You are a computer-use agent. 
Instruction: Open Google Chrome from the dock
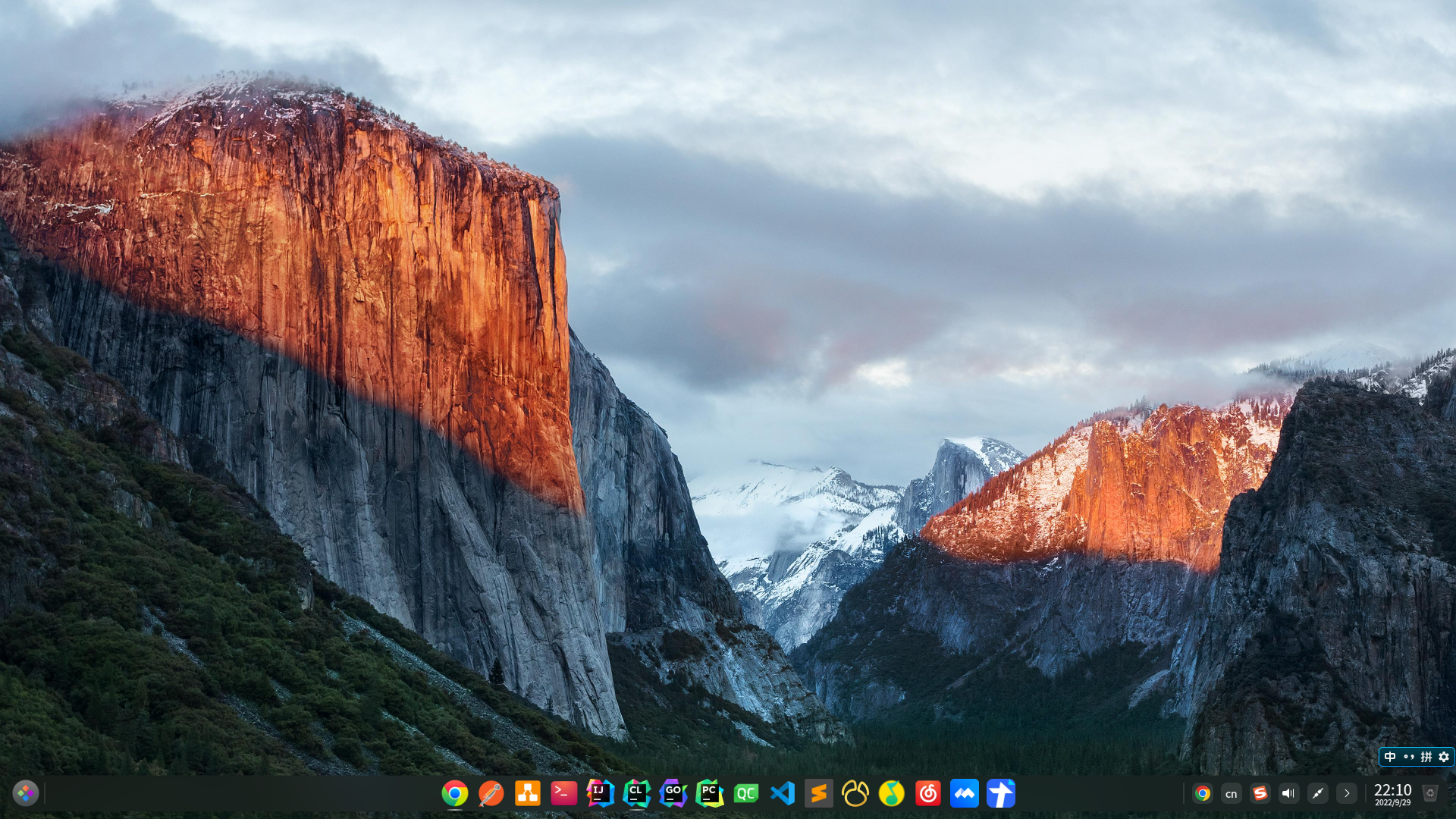click(x=454, y=793)
